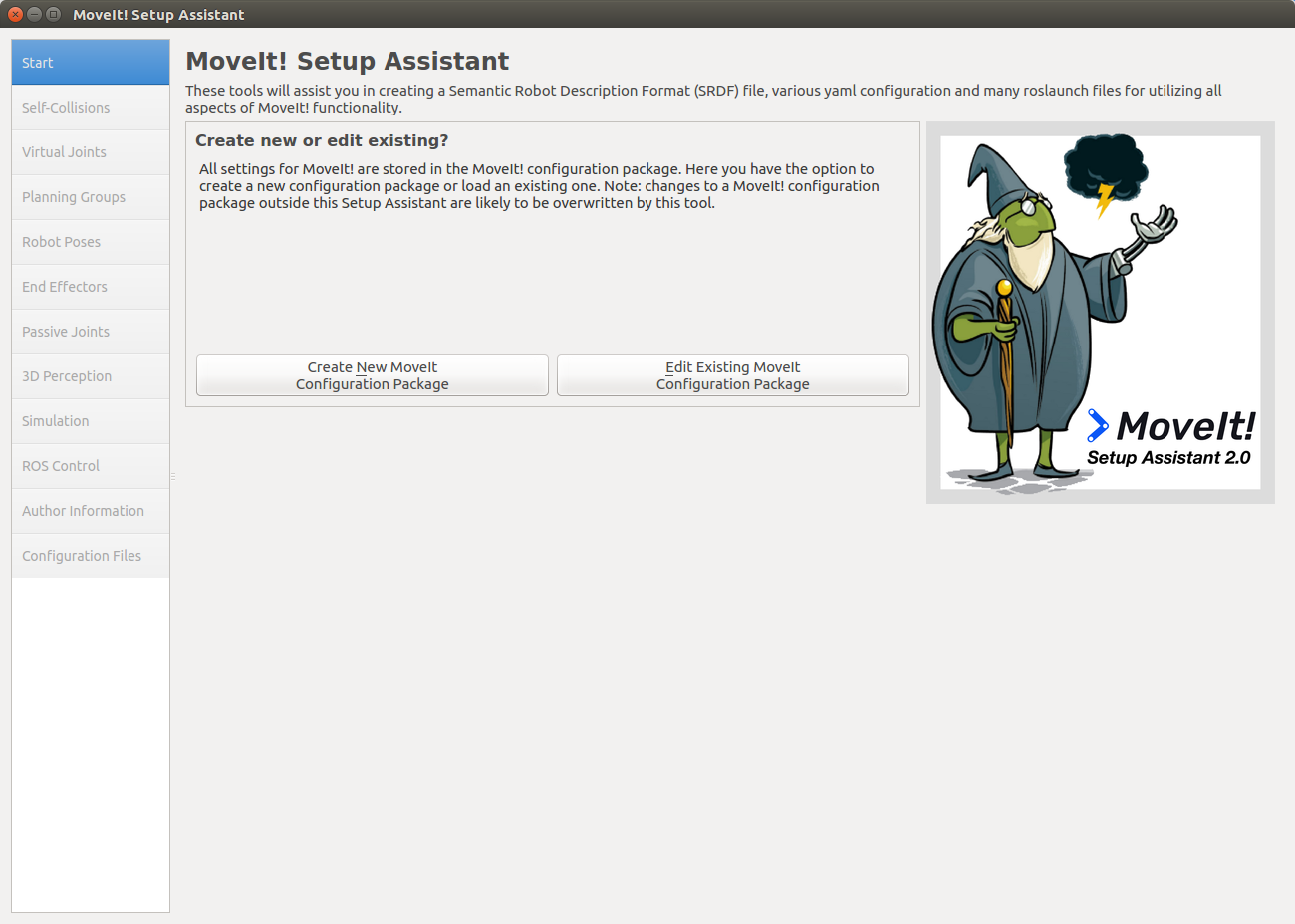This screenshot has height=924, width=1295.
Task: Maximize the Setup Assistant window
Action: pyautogui.click(x=53, y=14)
